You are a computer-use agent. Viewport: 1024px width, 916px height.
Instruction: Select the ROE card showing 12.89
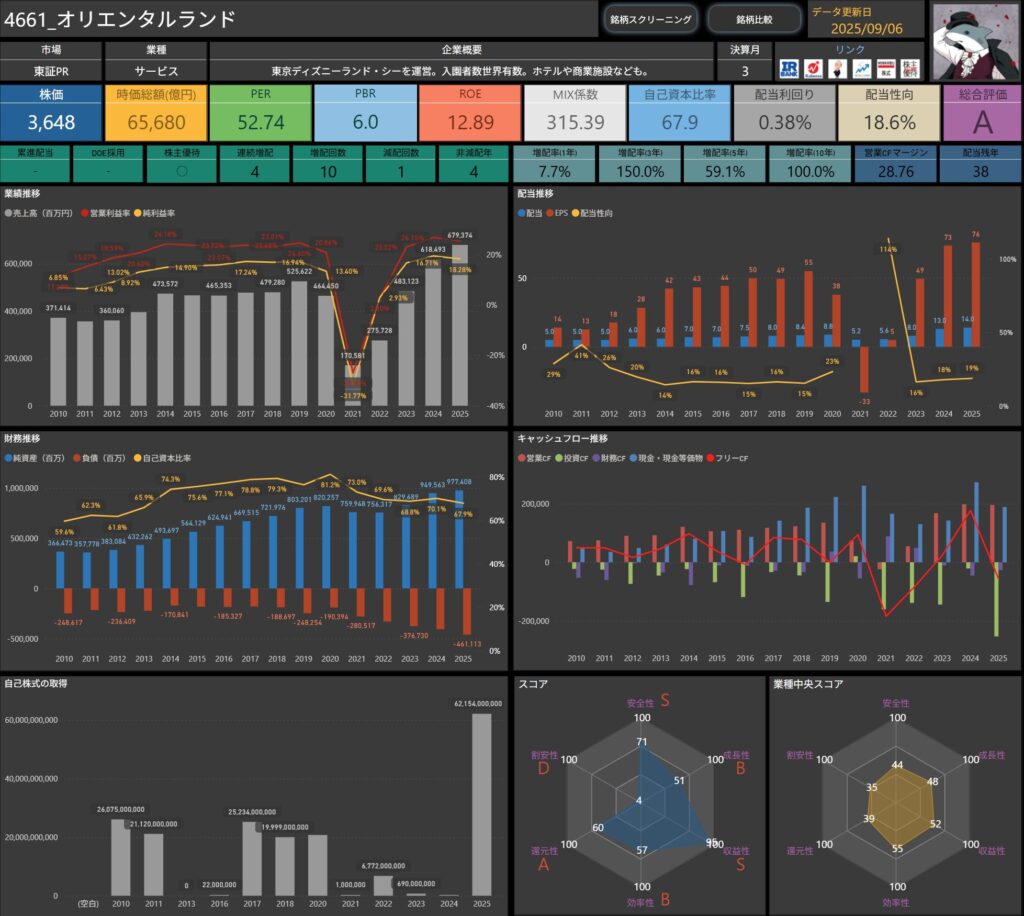tap(470, 112)
